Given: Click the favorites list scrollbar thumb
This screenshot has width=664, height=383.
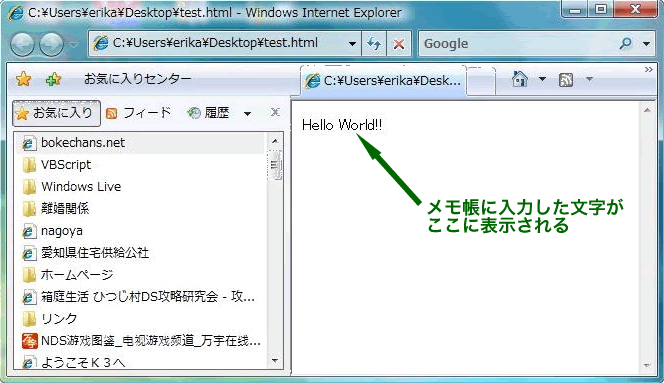Looking at the screenshot, I should [275, 165].
